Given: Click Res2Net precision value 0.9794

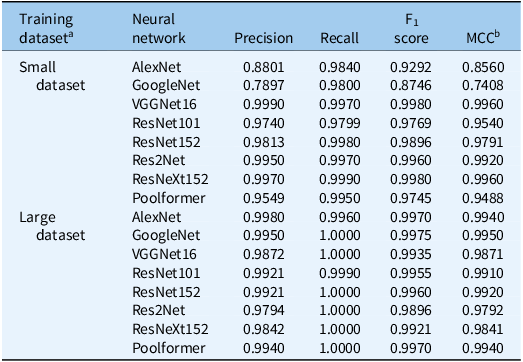Looking at the screenshot, I should point(264,310).
